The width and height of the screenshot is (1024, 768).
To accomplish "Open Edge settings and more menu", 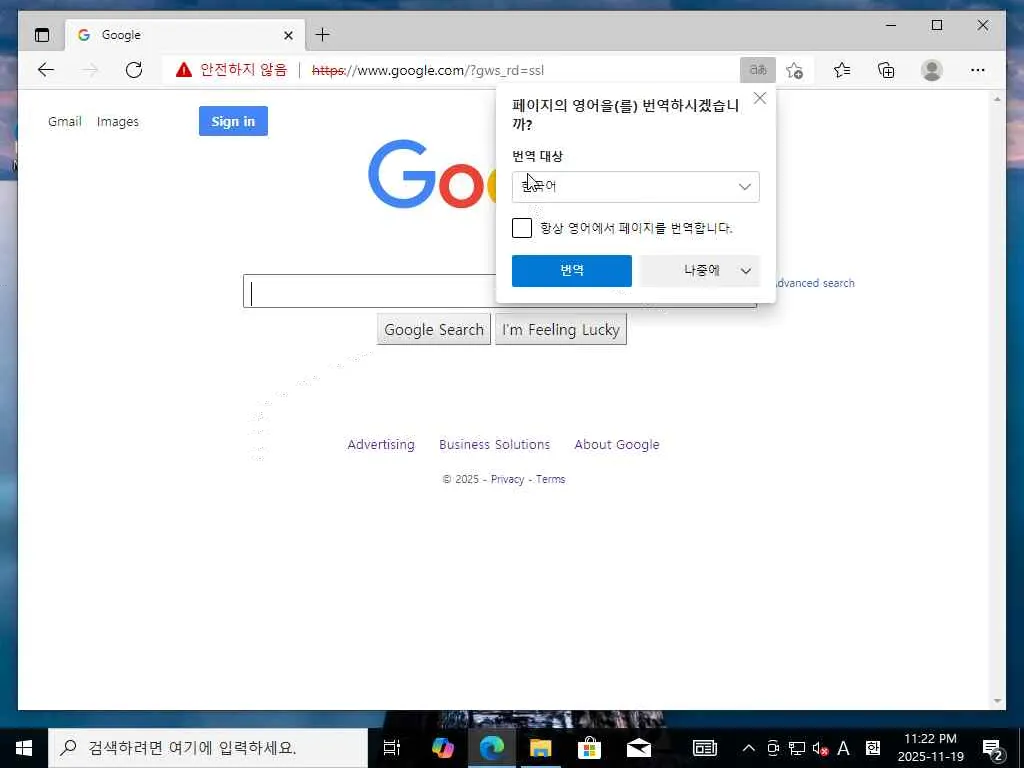I will coord(978,70).
